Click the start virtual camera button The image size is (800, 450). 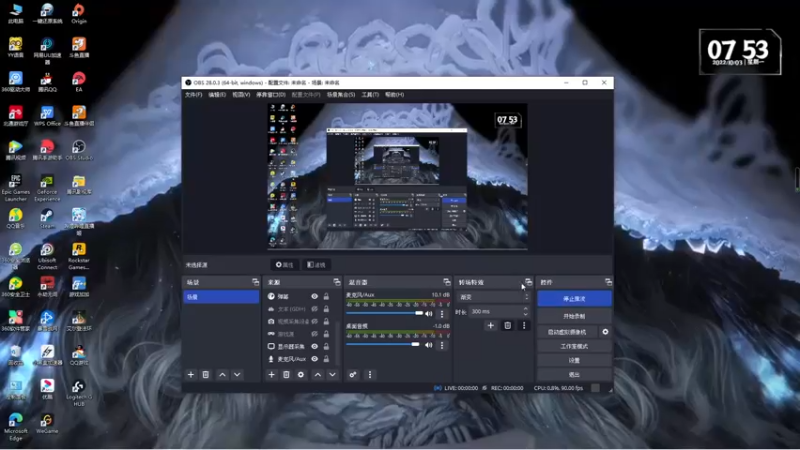(x=568, y=332)
